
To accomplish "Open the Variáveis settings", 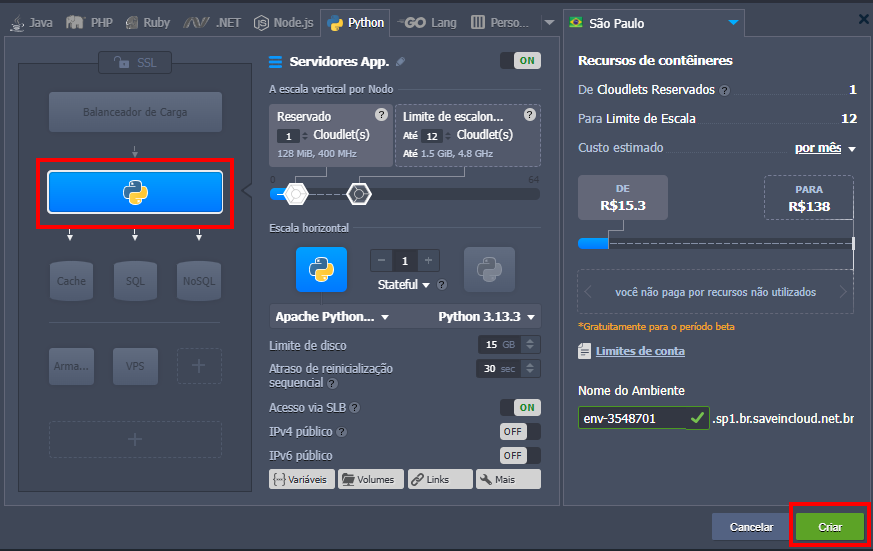I will (302, 479).
